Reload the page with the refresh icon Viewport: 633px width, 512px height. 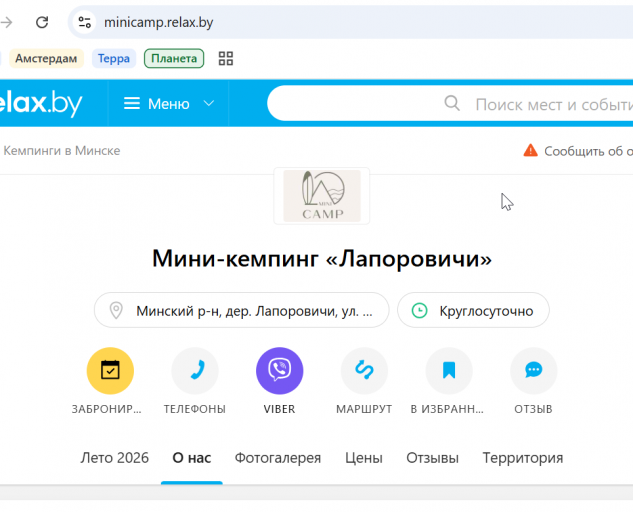pos(42,22)
